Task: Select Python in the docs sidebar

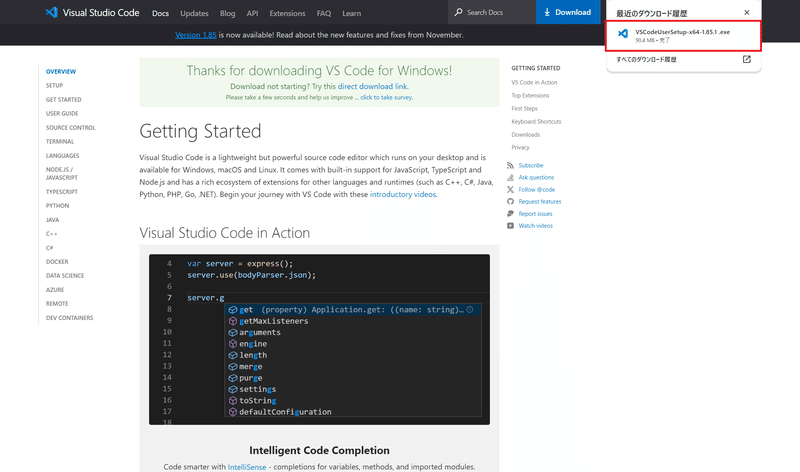Action: click(x=58, y=206)
